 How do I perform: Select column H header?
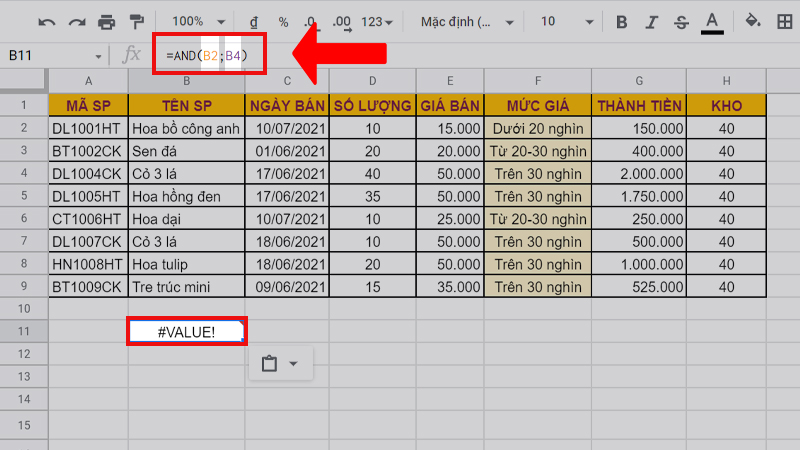coord(727,81)
